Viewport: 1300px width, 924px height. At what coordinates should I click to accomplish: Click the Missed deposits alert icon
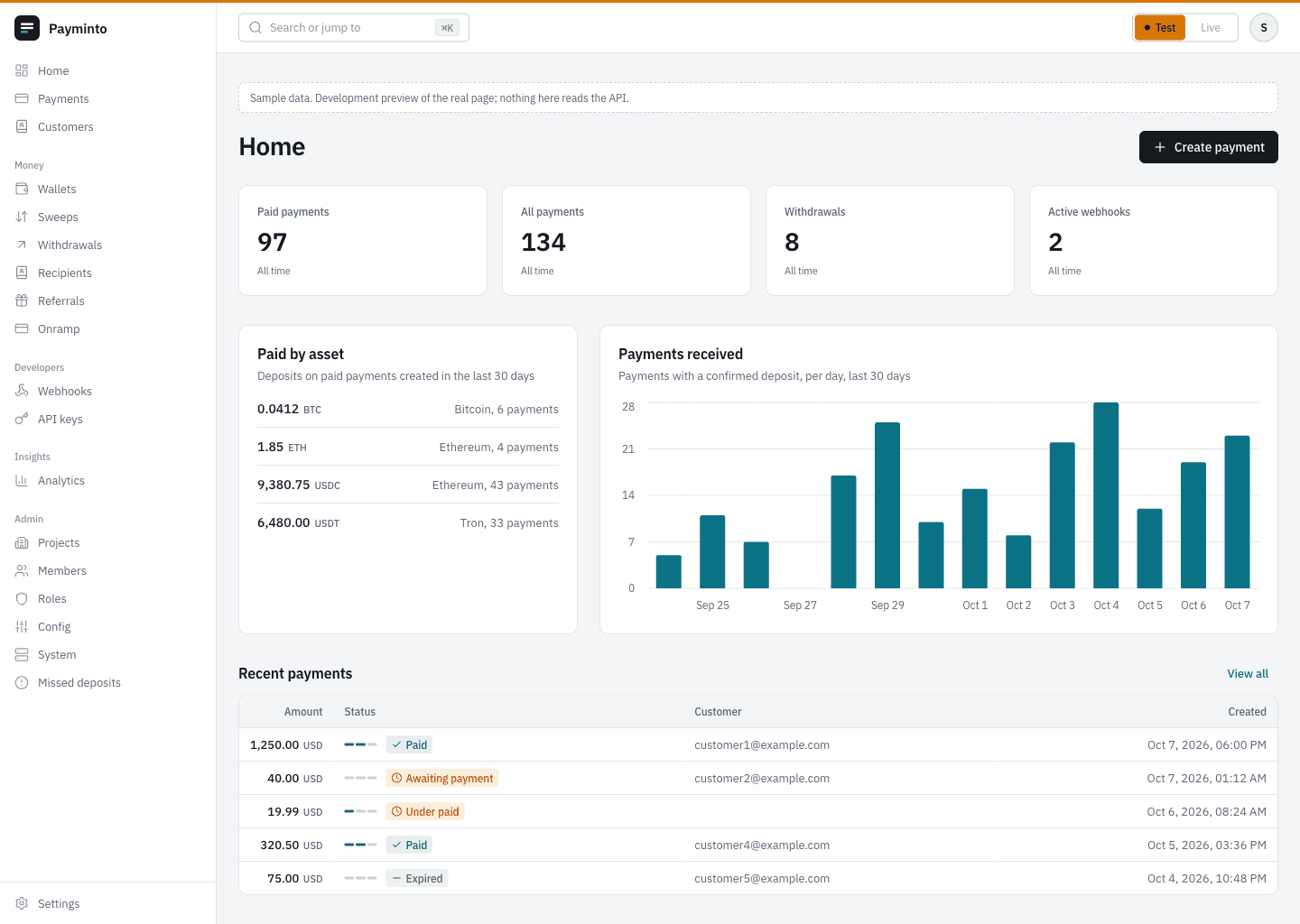(22, 682)
